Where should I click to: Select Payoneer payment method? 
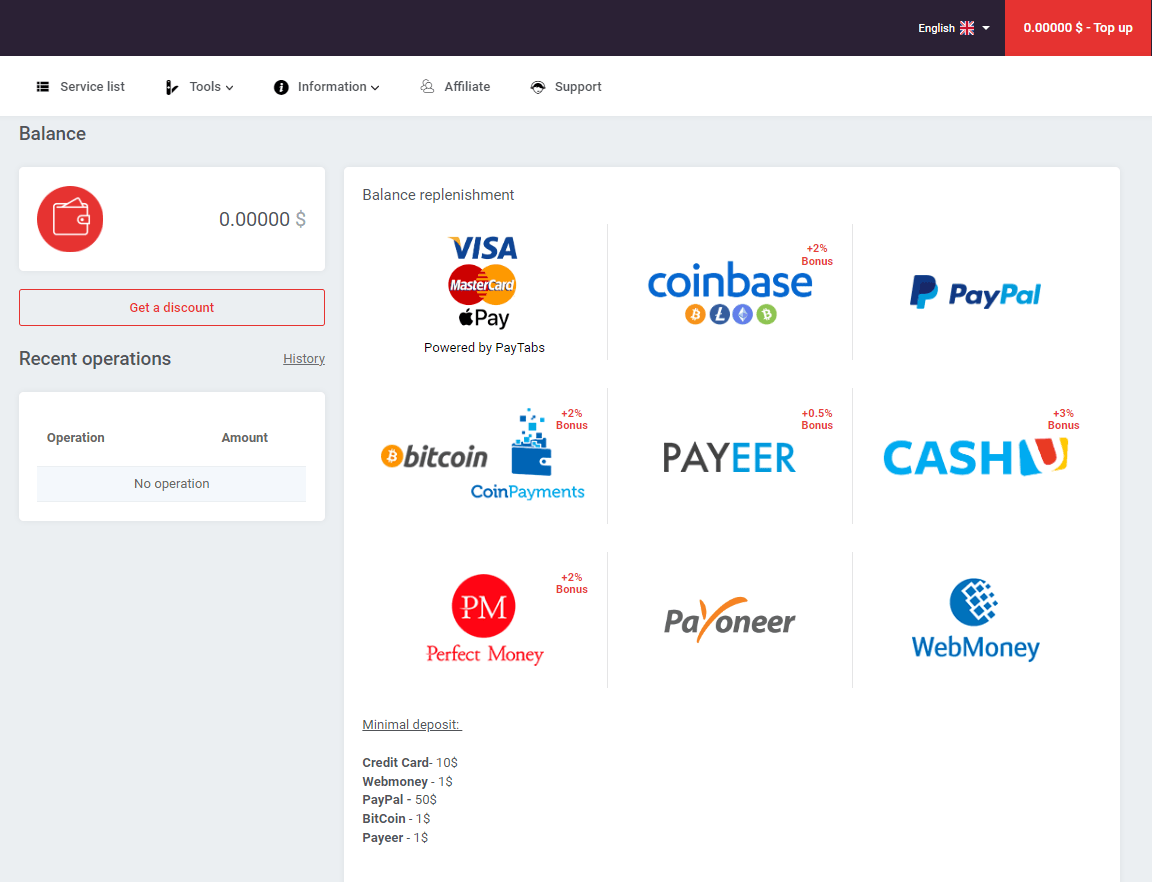point(730,620)
